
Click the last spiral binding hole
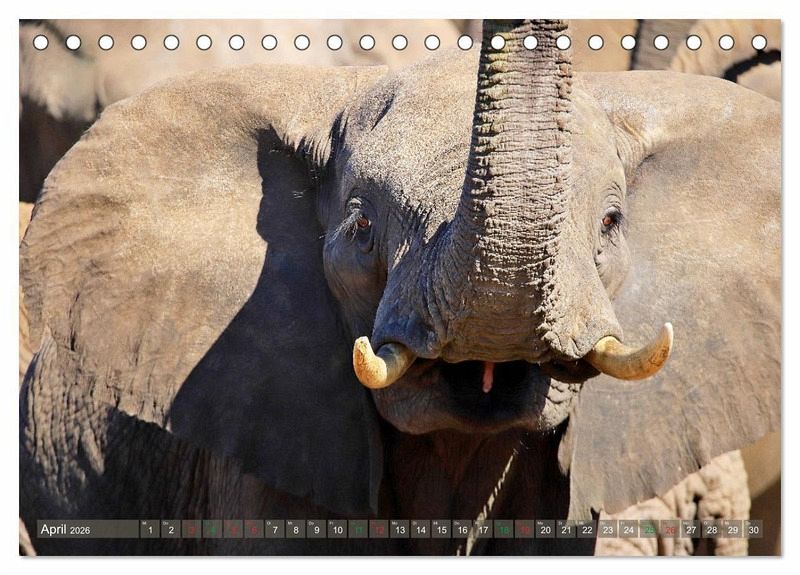(x=759, y=42)
